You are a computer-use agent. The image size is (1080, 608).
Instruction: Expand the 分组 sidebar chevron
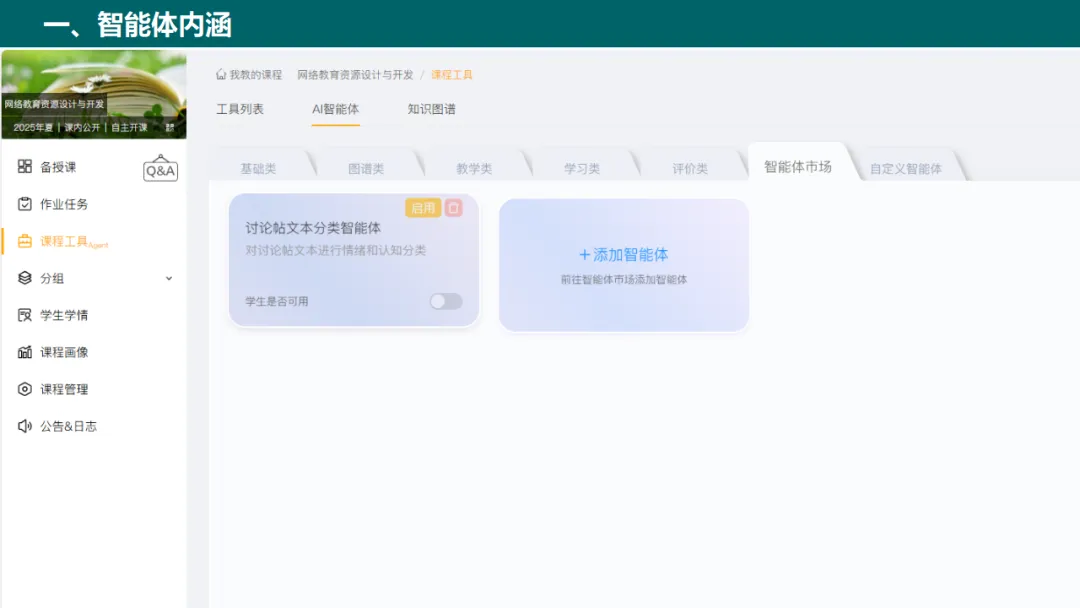[169, 278]
